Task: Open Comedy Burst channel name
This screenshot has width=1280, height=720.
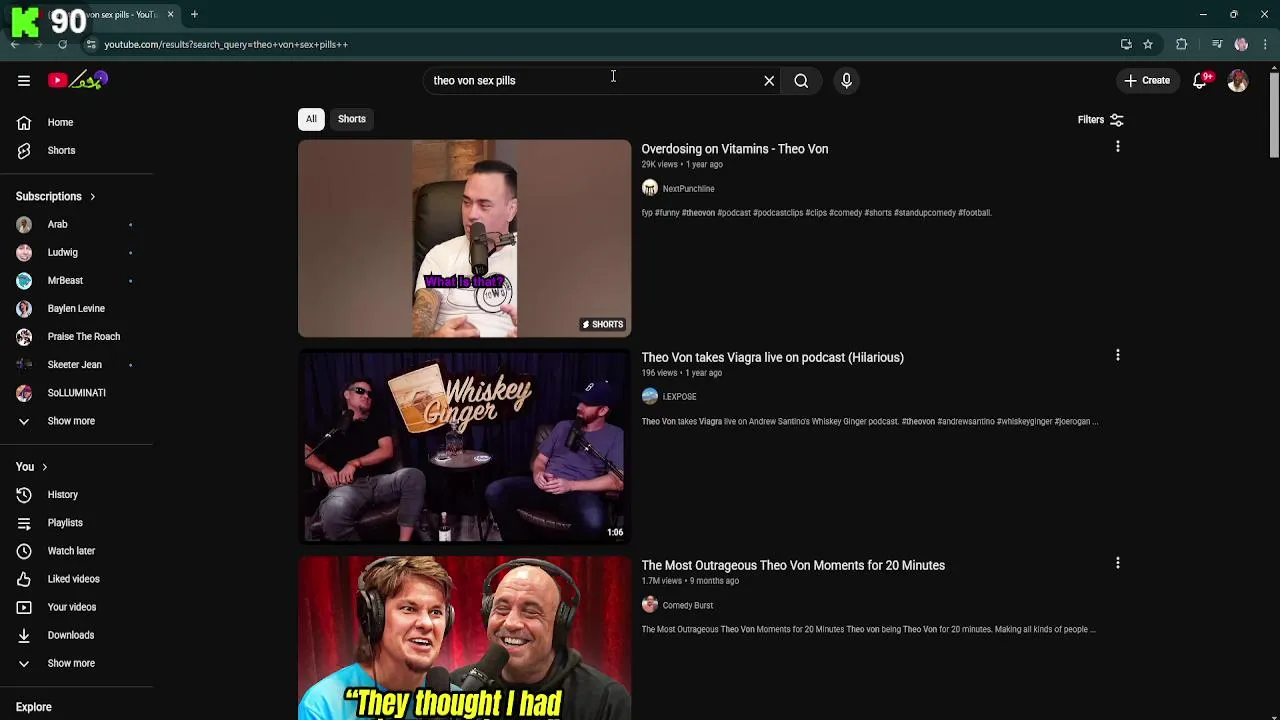Action: [687, 605]
